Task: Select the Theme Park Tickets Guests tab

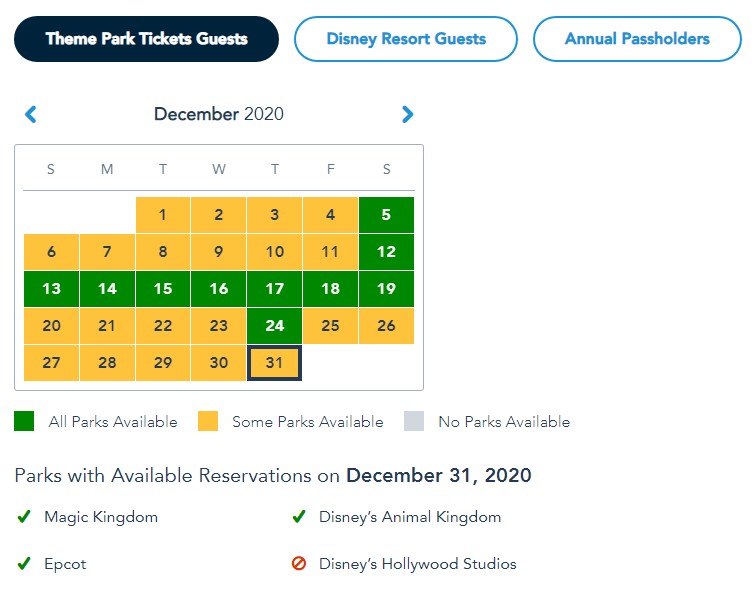Action: click(146, 39)
